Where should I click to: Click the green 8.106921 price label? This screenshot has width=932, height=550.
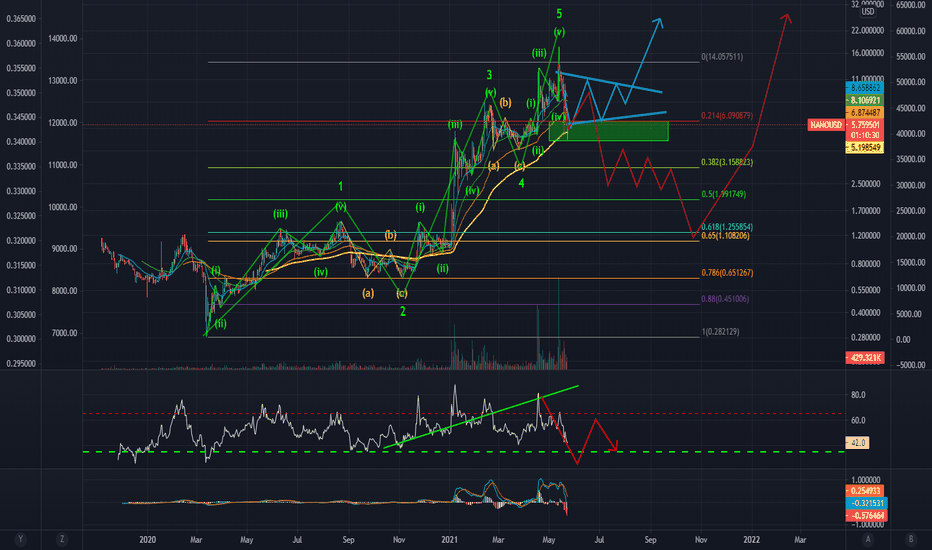point(865,100)
